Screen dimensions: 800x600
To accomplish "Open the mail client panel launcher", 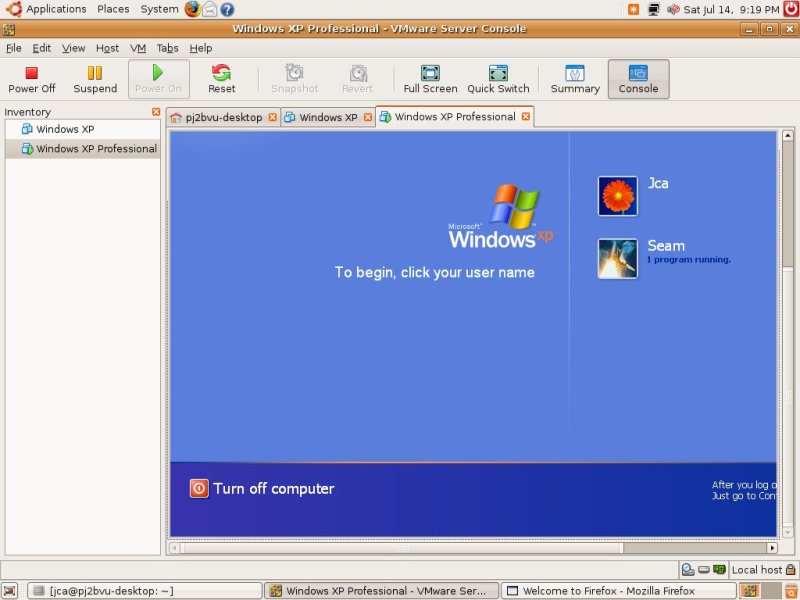I will coord(210,9).
